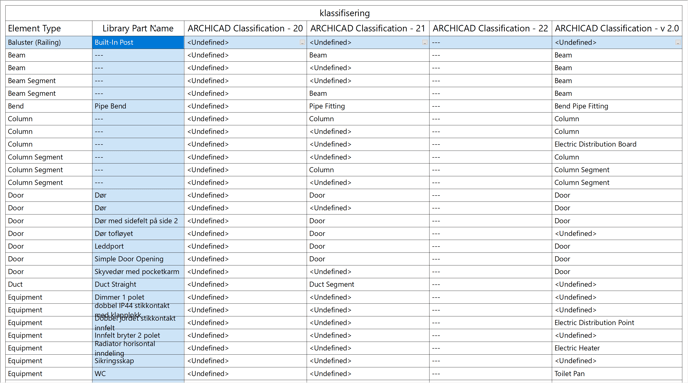Click the Leddport library part cell
The image size is (688, 383).
[x=138, y=246]
